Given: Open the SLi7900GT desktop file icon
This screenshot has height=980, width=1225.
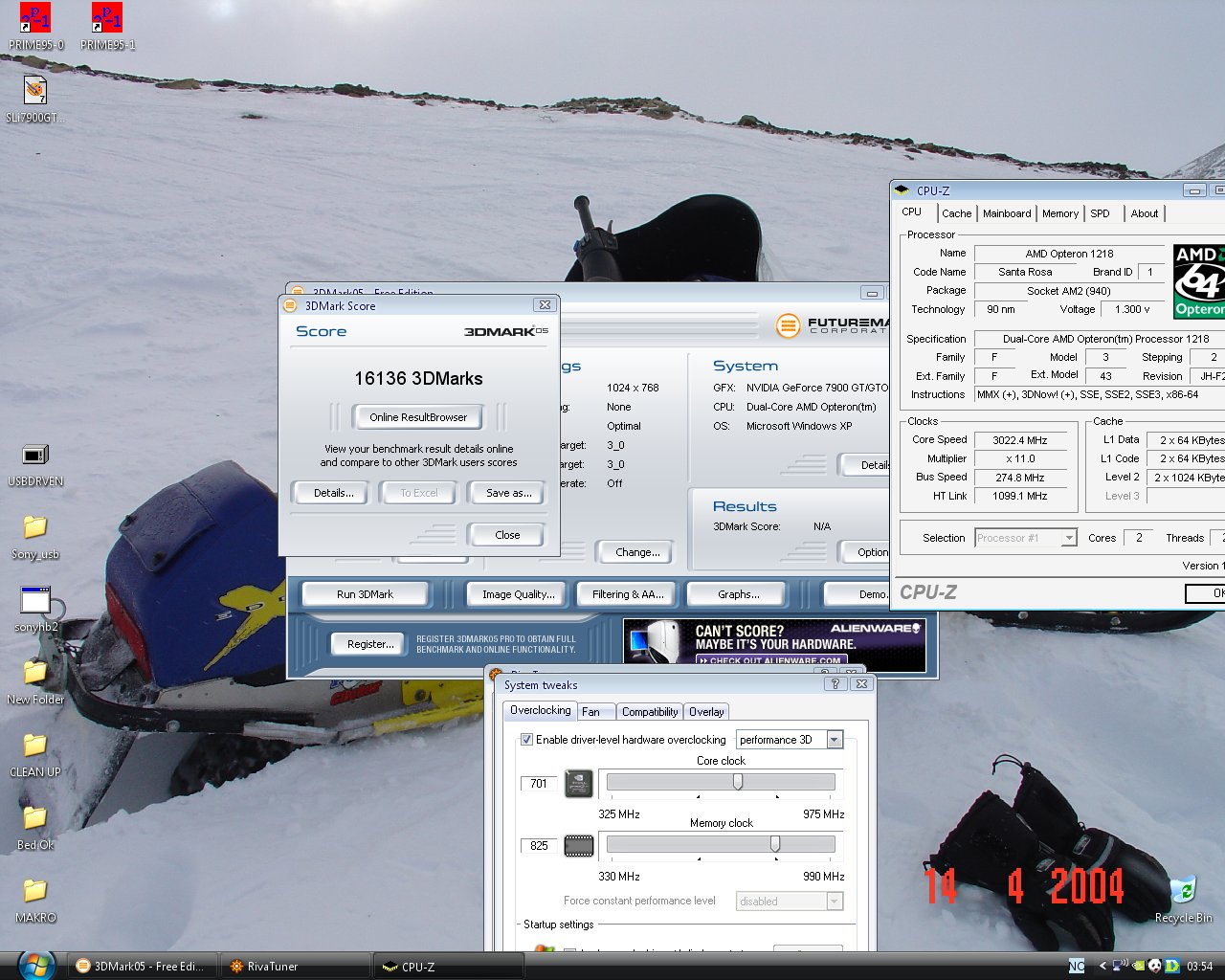Looking at the screenshot, I should (35, 98).
